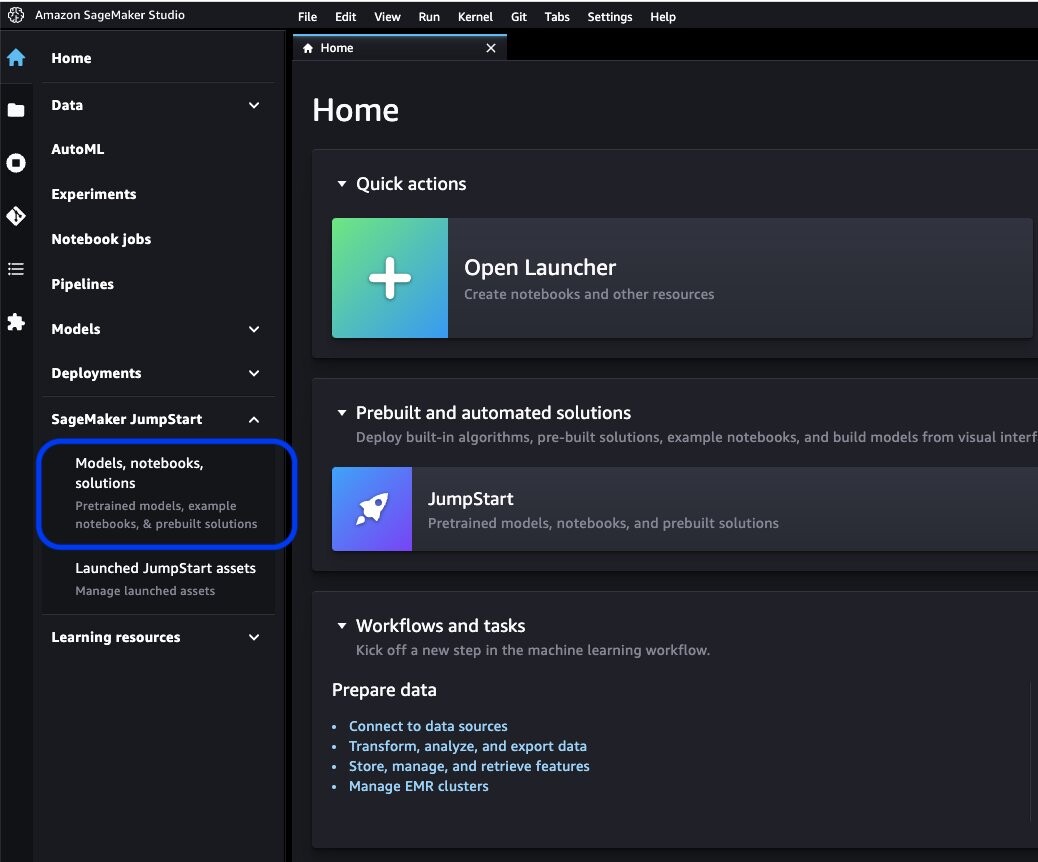
Task: Open the Table of Contents list icon
Action: (x=16, y=269)
